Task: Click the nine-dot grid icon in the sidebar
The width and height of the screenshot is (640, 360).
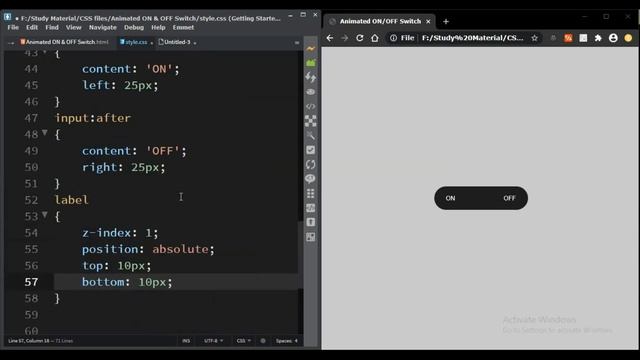Action: (x=311, y=193)
